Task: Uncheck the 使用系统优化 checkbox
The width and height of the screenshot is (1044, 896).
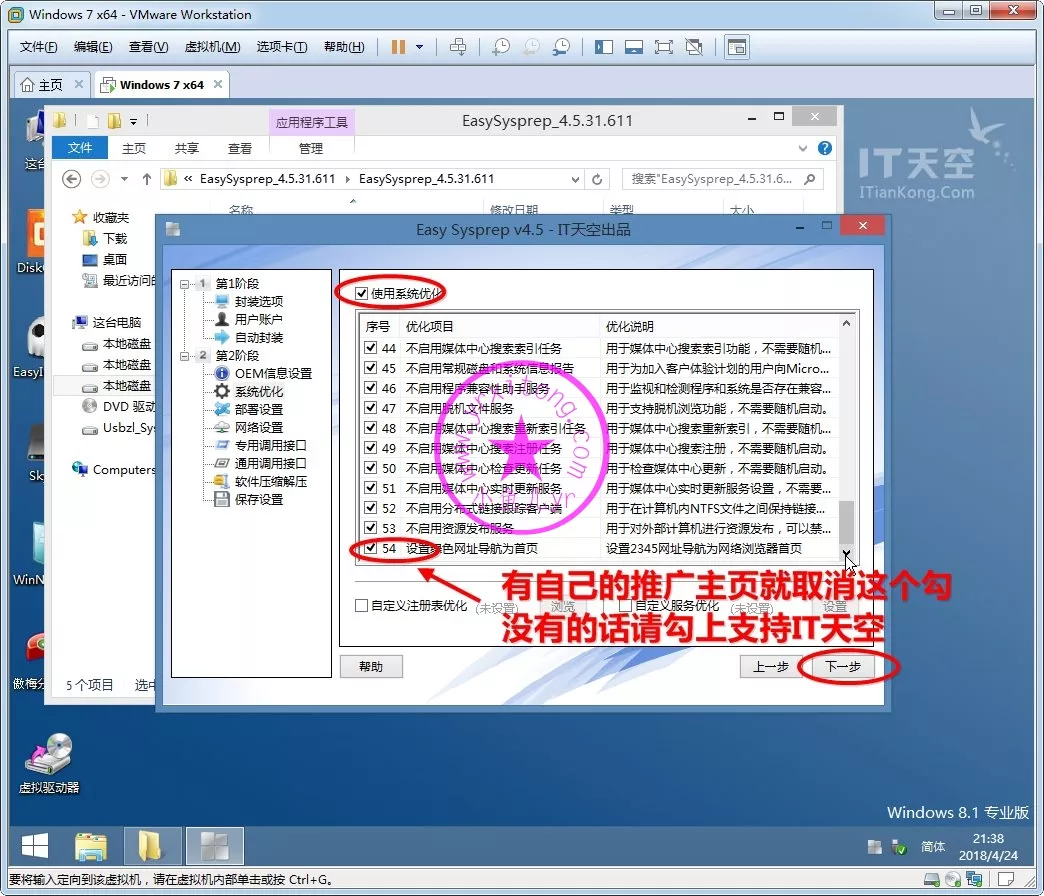Action: [361, 293]
